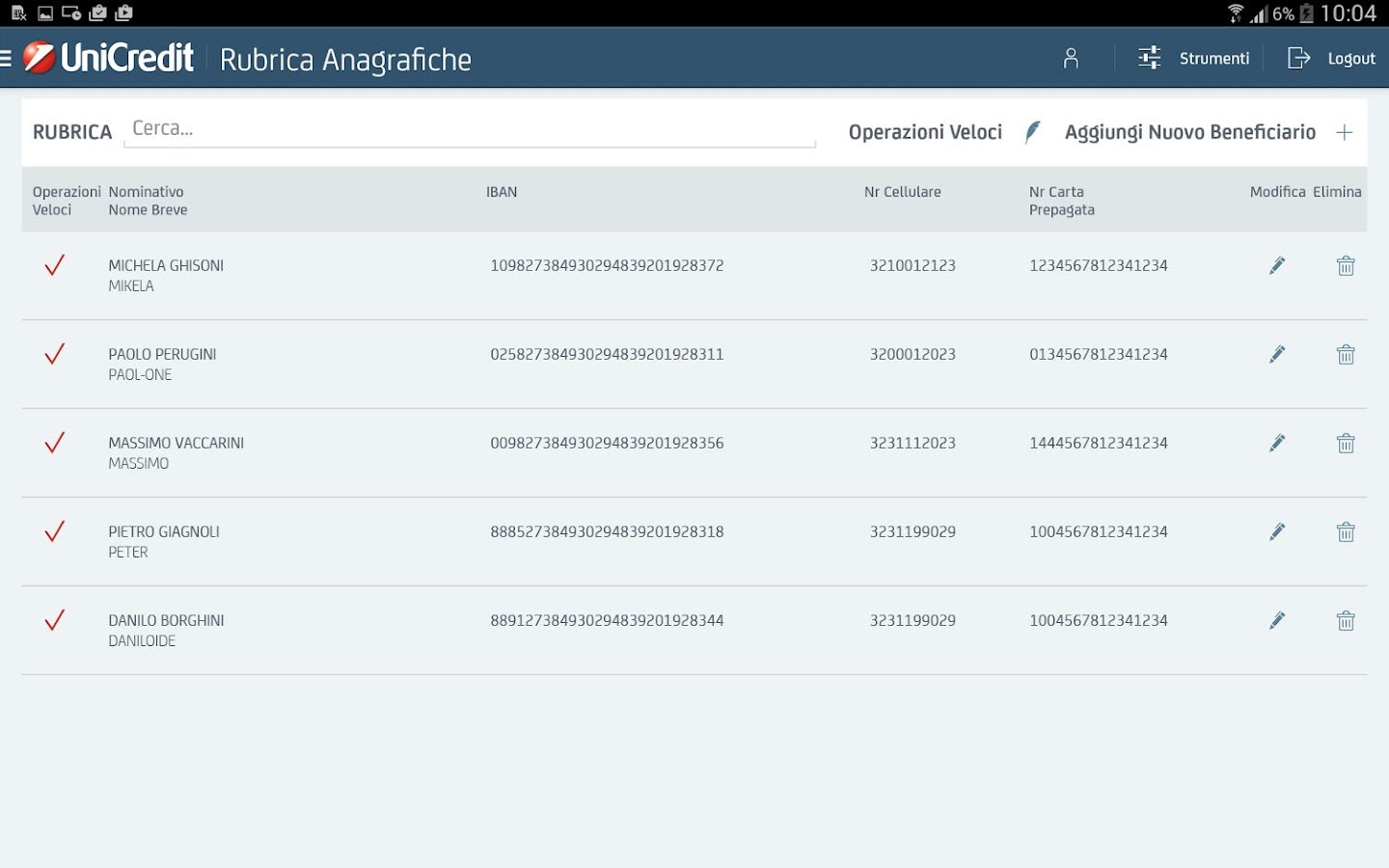Select the name DANILO BORGHINI
Image resolution: width=1389 pixels, height=868 pixels.
point(166,620)
